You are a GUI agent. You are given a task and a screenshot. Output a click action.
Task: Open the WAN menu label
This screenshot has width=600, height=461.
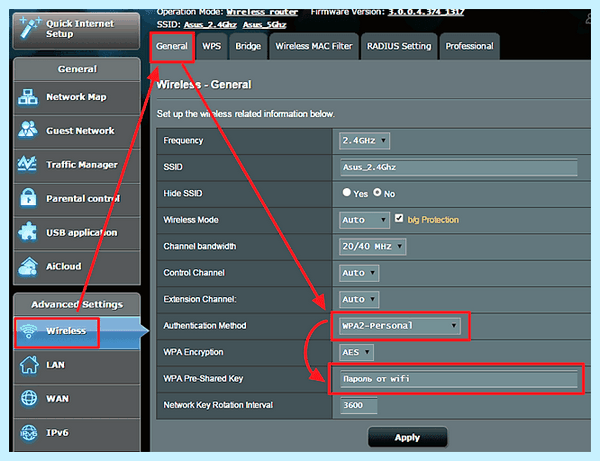pyautogui.click(x=57, y=399)
